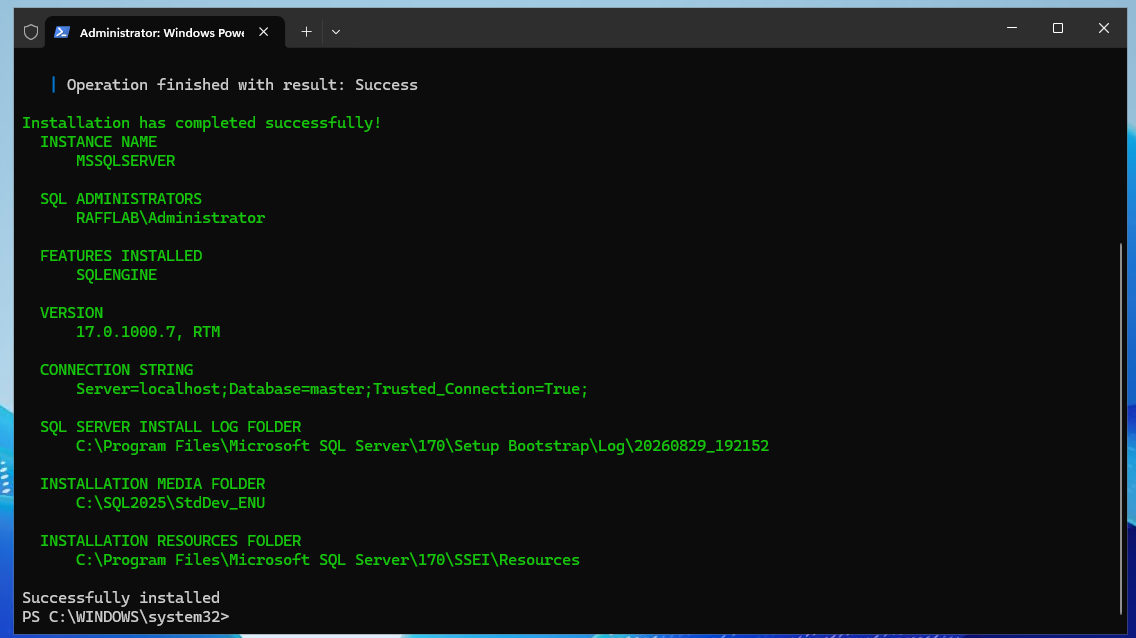This screenshot has width=1136, height=638.
Task: Minimize the terminal window
Action: 1012,28
